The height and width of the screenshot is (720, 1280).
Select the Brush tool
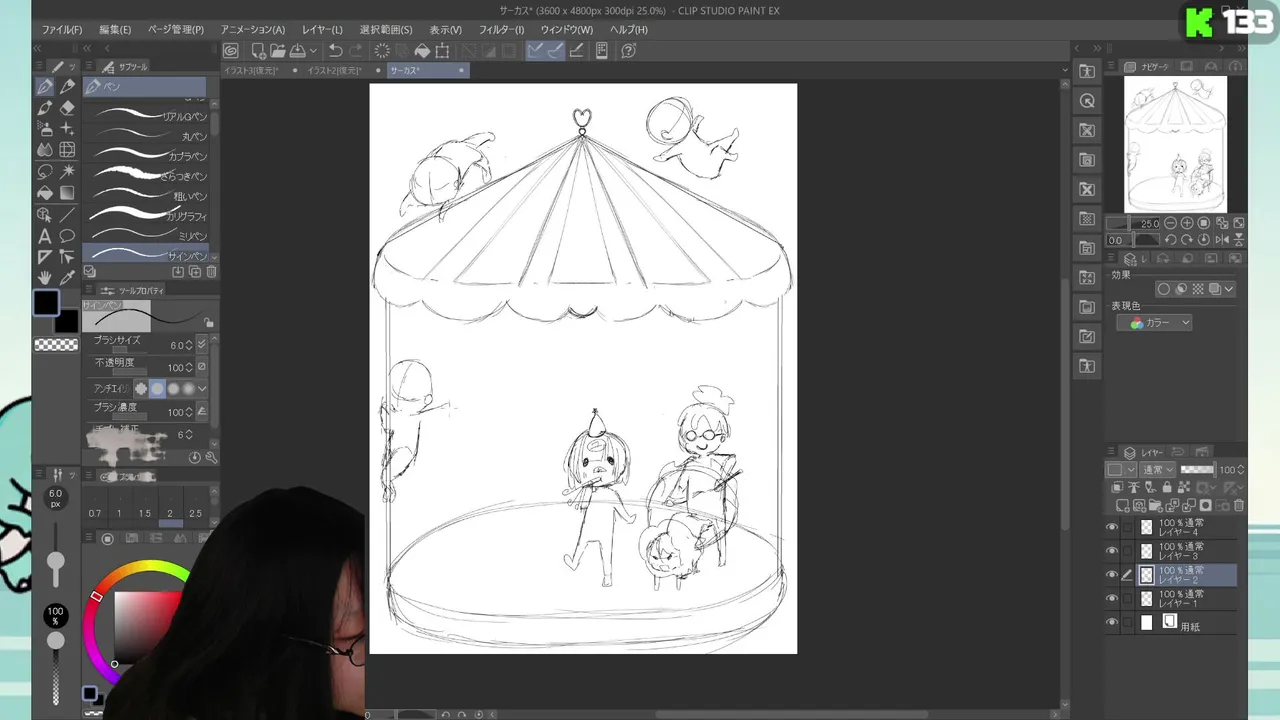pos(45,108)
